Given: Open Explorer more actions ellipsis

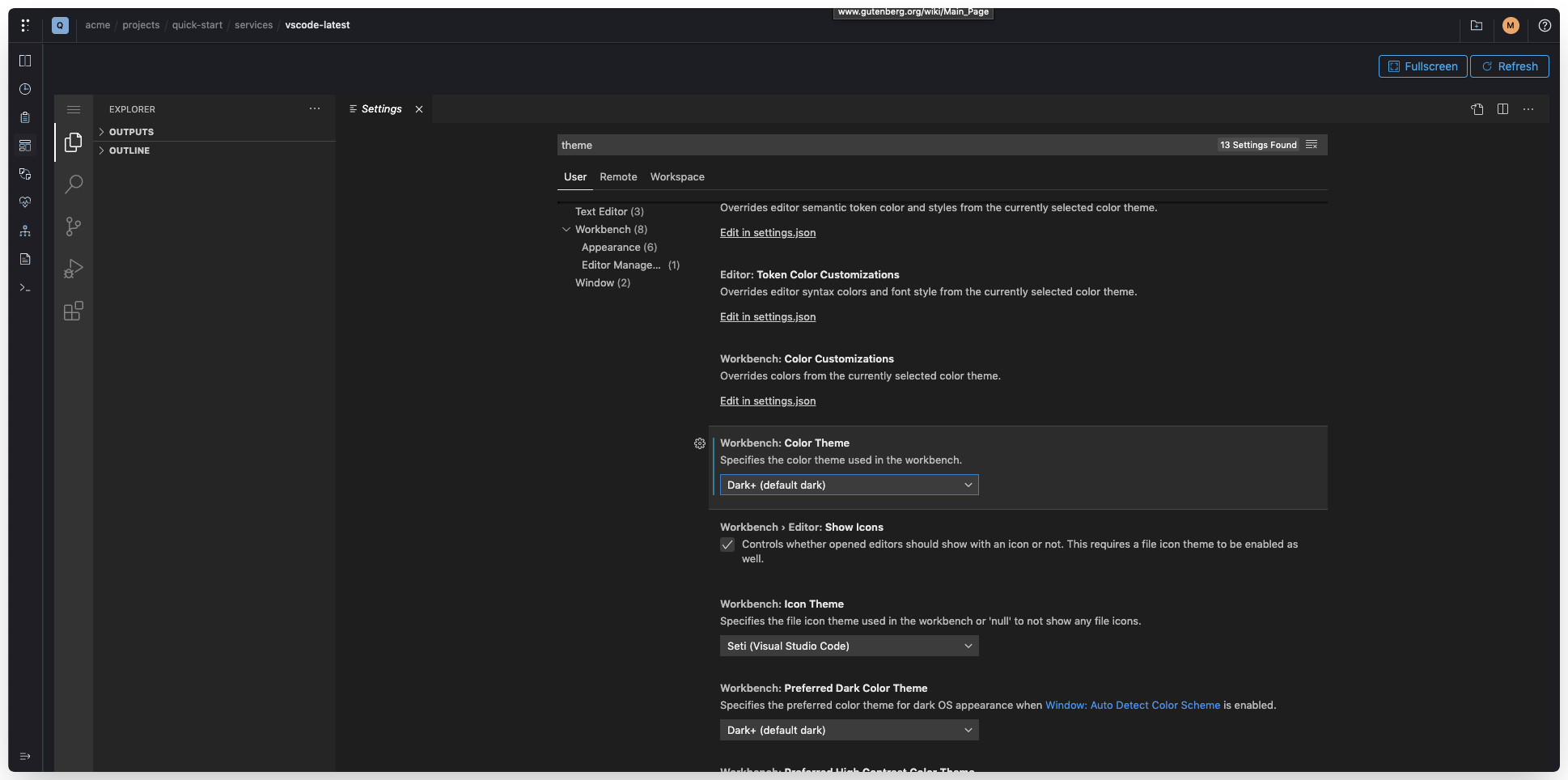Looking at the screenshot, I should (x=315, y=108).
